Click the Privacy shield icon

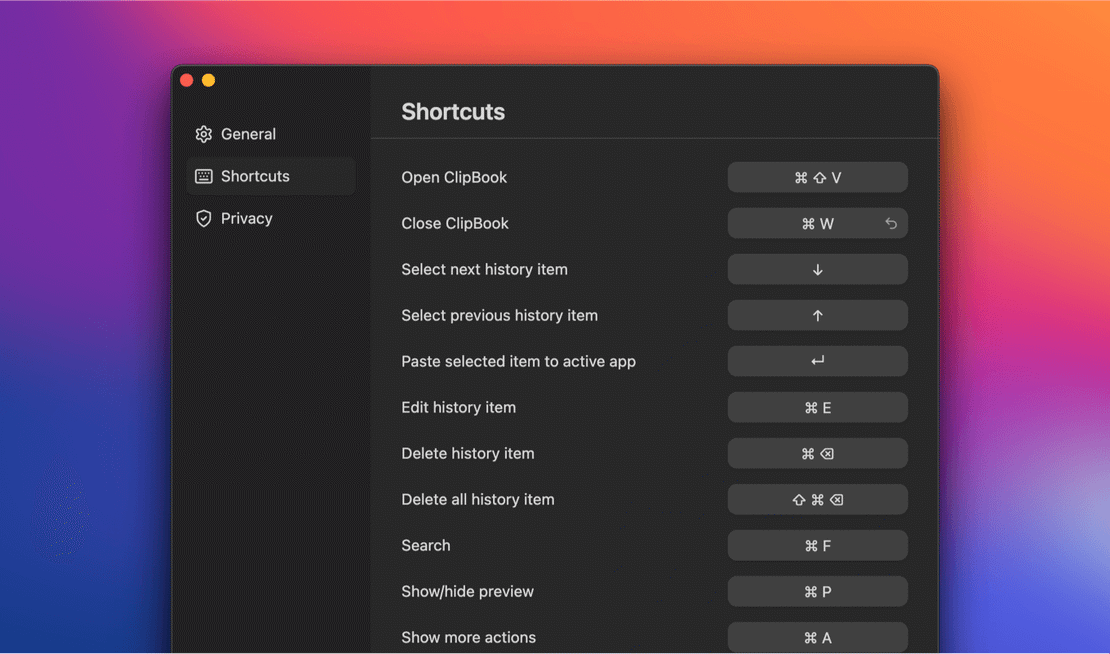tap(204, 219)
